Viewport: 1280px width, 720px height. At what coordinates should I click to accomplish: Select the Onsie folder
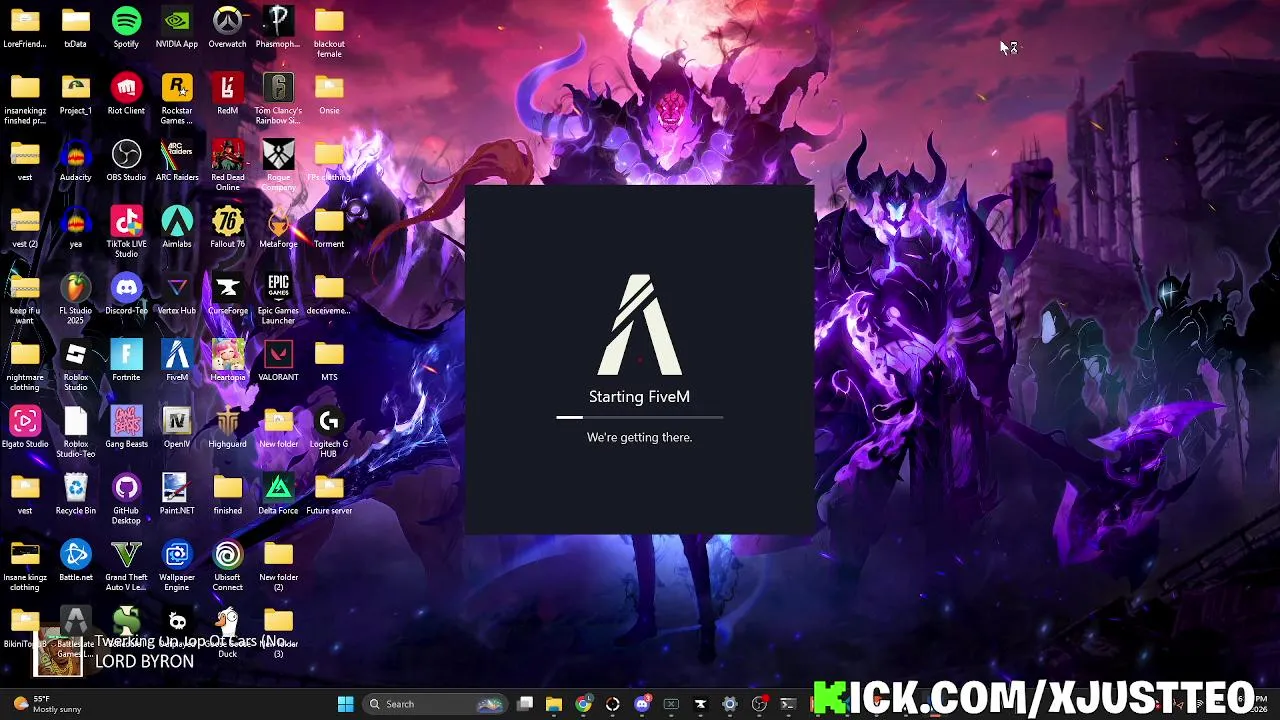pos(329,94)
